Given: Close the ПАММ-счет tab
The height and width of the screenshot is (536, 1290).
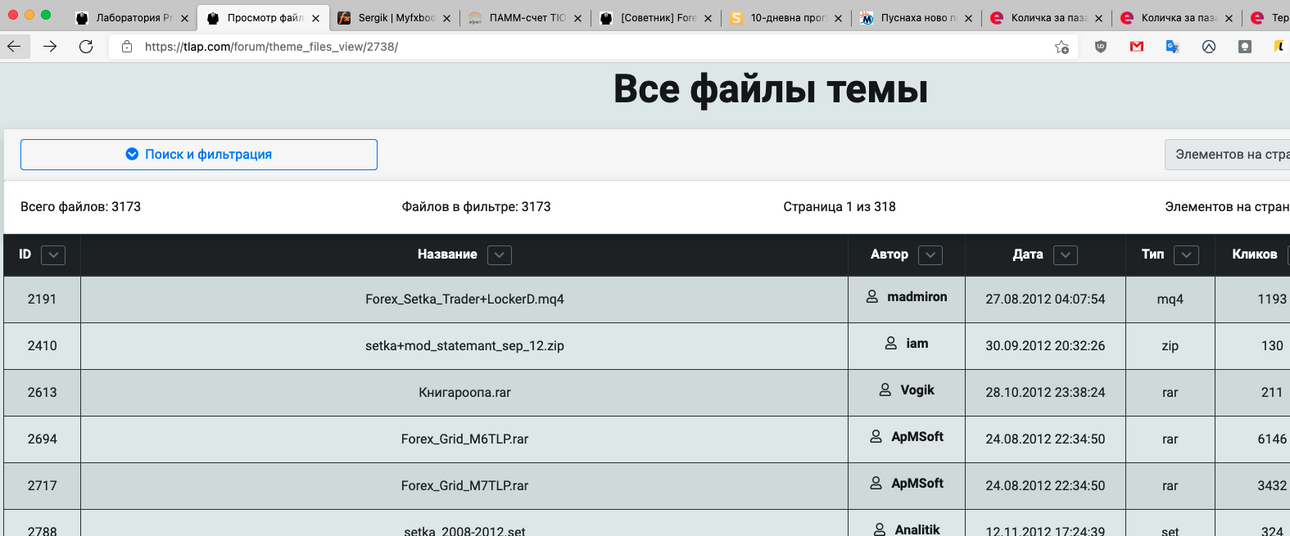Looking at the screenshot, I should click(578, 18).
